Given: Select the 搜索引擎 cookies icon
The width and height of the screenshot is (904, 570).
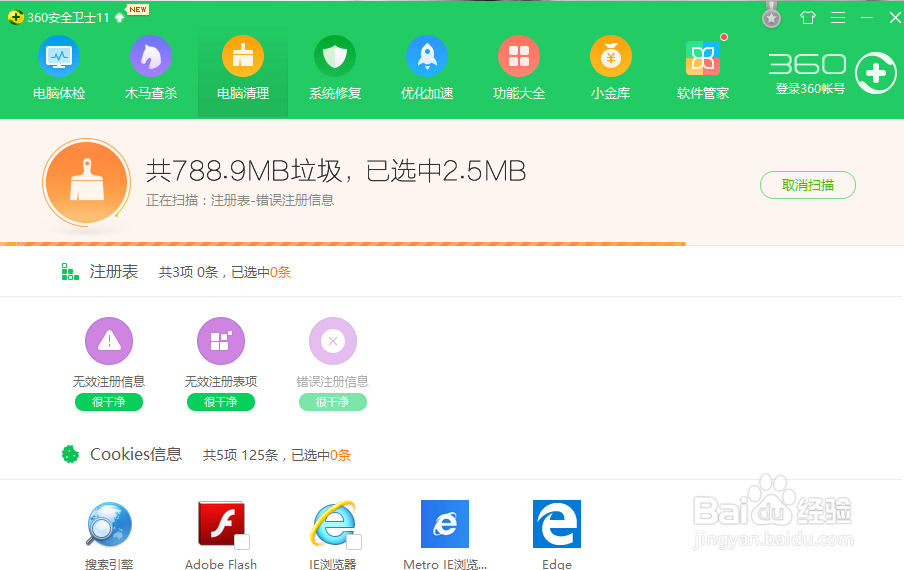Looking at the screenshot, I should point(109,524).
